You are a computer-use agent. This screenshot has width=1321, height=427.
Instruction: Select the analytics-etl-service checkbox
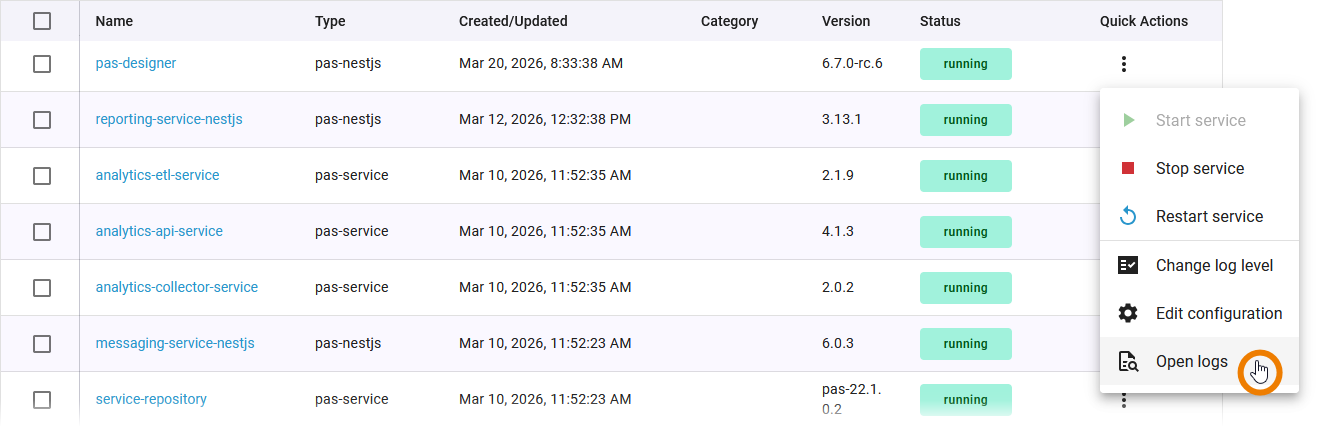(42, 176)
